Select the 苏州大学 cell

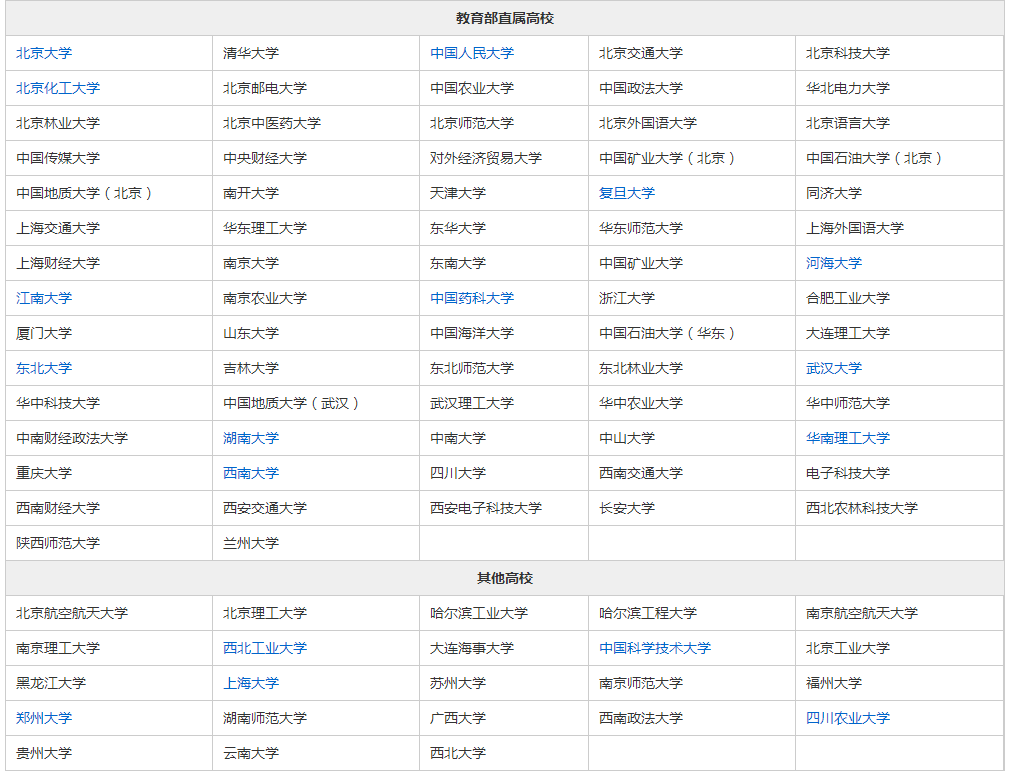(x=504, y=683)
